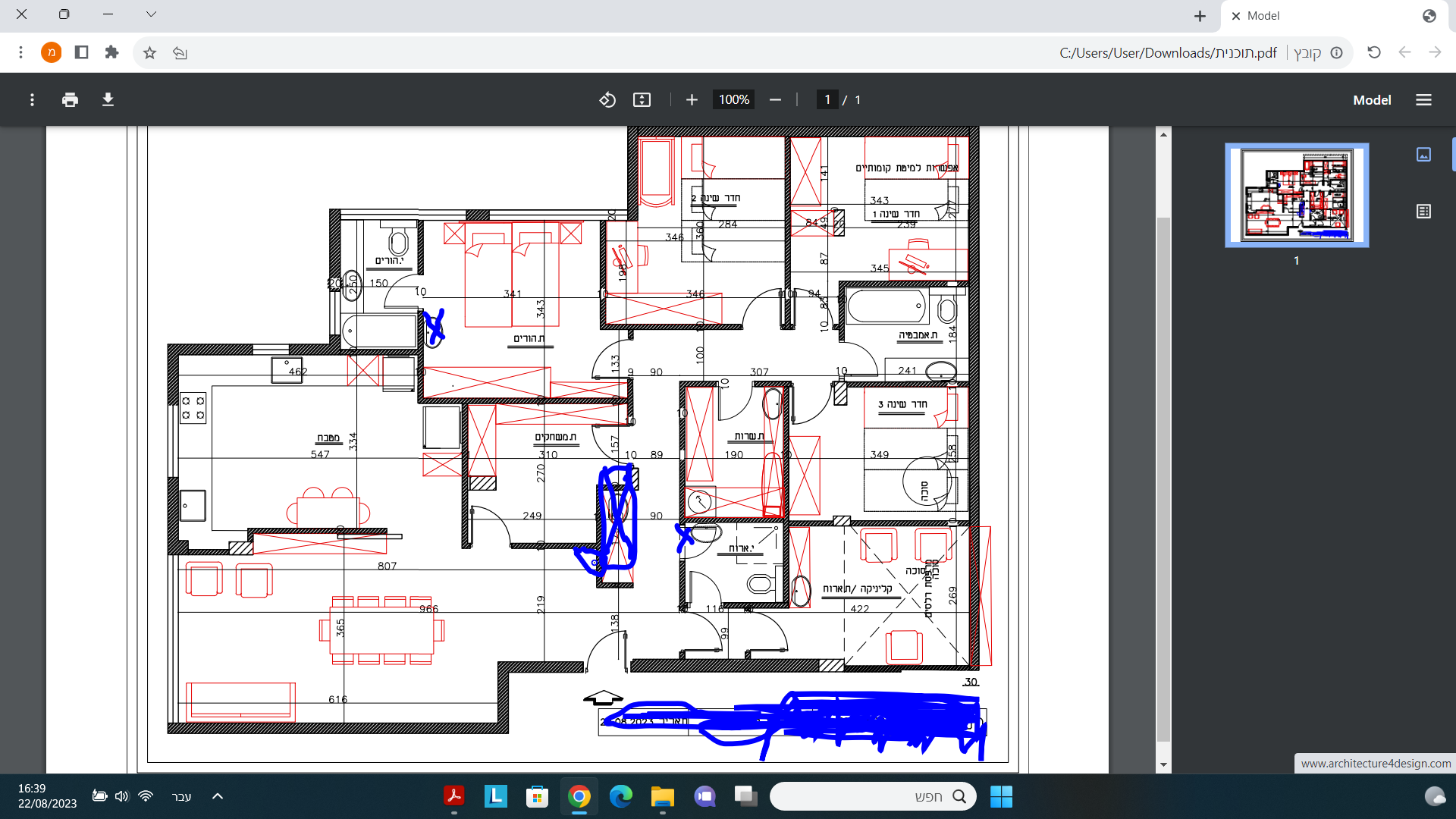Click fit to page icon
Image resolution: width=1456 pixels, height=819 pixels.
click(x=642, y=99)
